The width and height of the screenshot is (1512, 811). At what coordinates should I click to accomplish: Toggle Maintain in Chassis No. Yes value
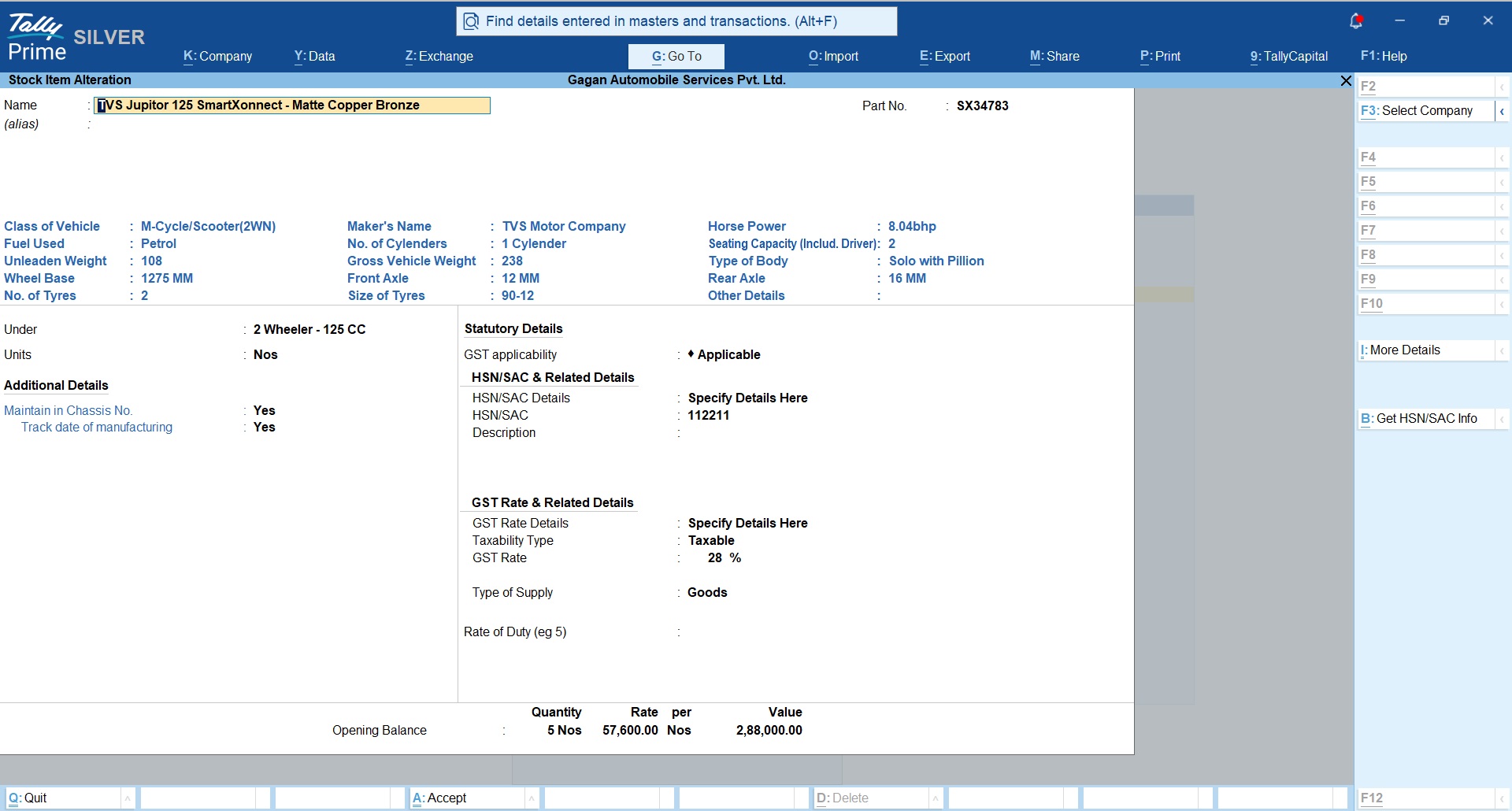pyautogui.click(x=264, y=410)
